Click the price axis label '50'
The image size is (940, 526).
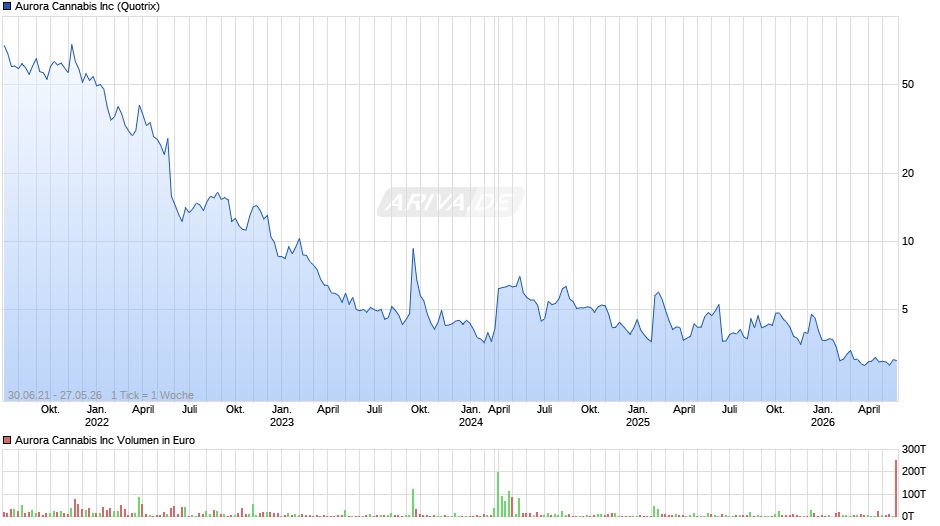pos(908,85)
